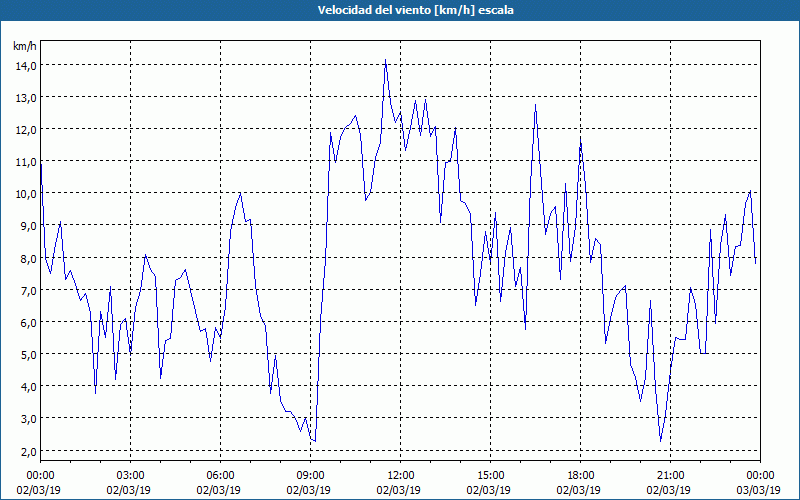Click the 14,0 y-axis value
The width and height of the screenshot is (800, 500).
pyautogui.click(x=26, y=65)
